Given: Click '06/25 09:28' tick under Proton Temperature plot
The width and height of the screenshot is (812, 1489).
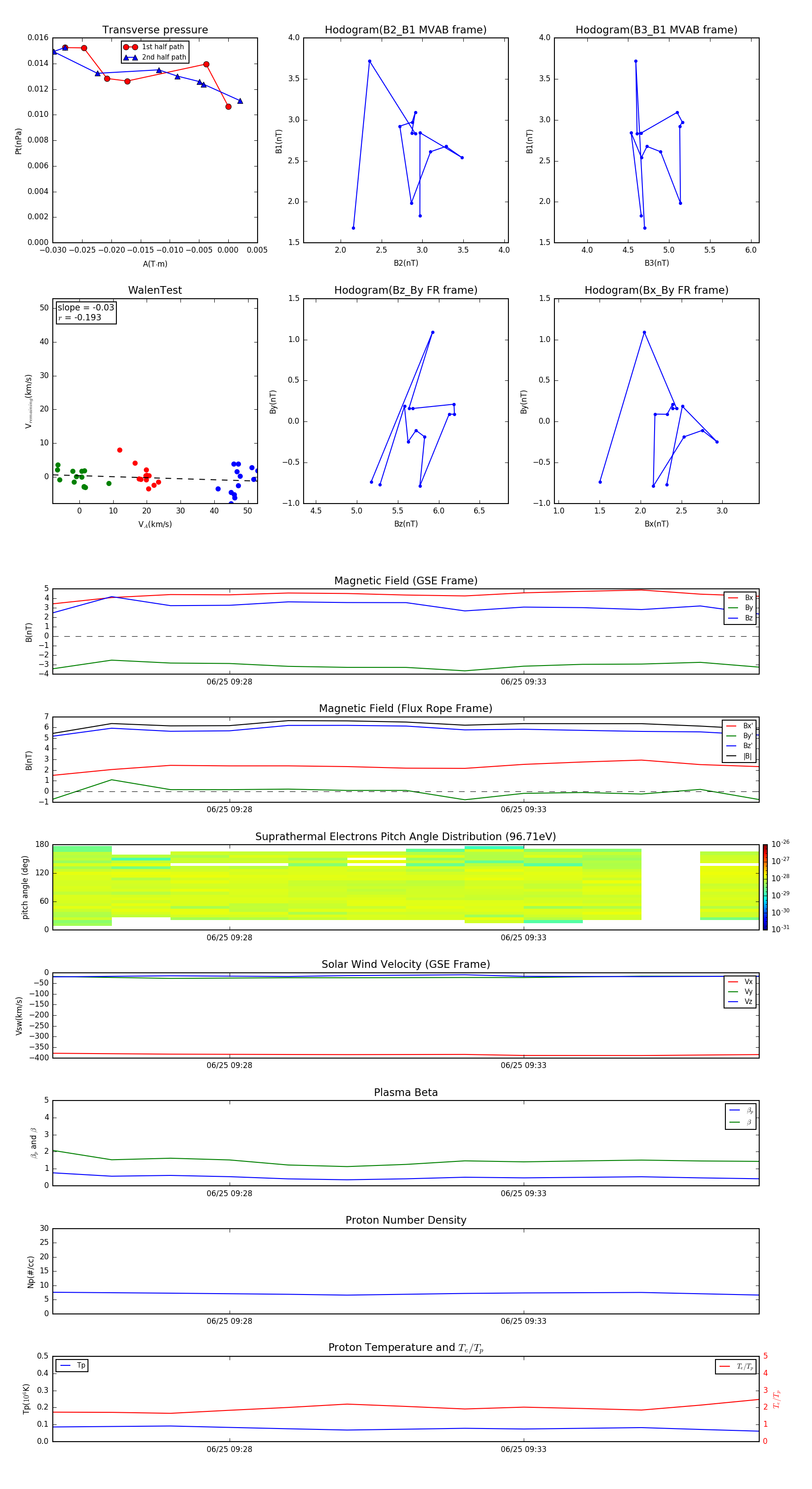Looking at the screenshot, I should point(230,1449).
